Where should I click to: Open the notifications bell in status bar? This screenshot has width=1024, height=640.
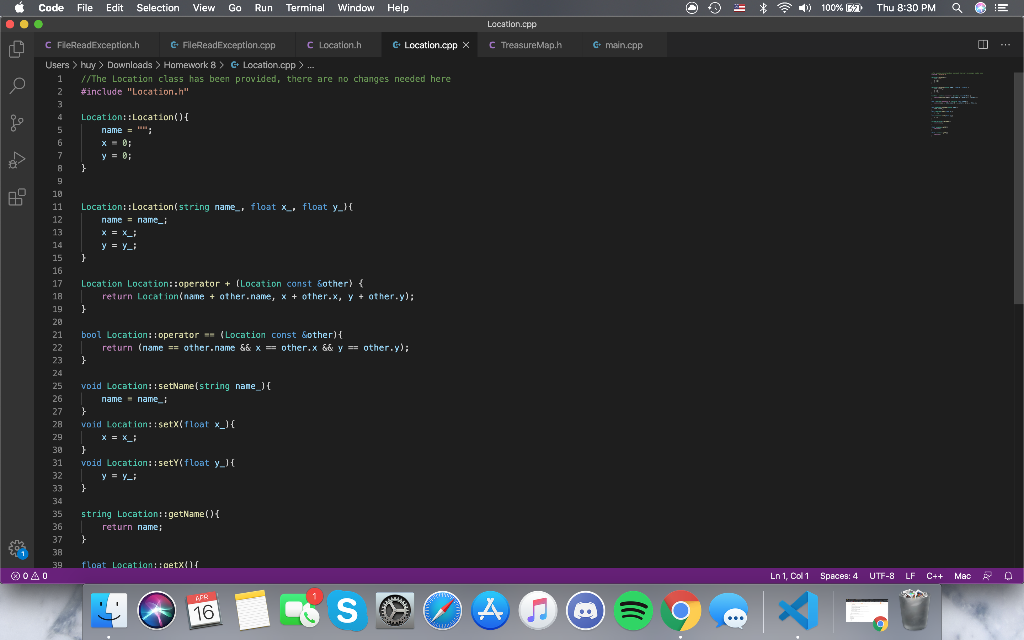pos(1008,576)
